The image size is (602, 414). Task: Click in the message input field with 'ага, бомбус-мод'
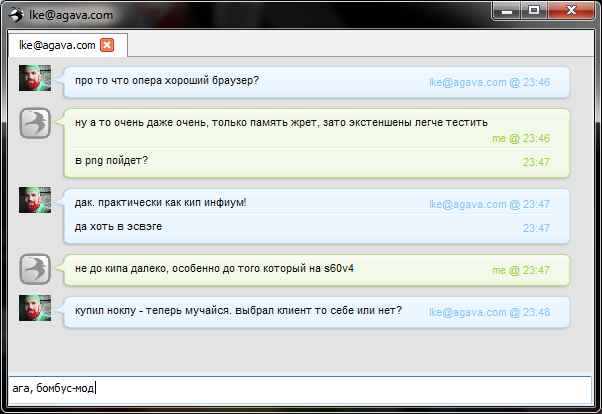[300, 388]
